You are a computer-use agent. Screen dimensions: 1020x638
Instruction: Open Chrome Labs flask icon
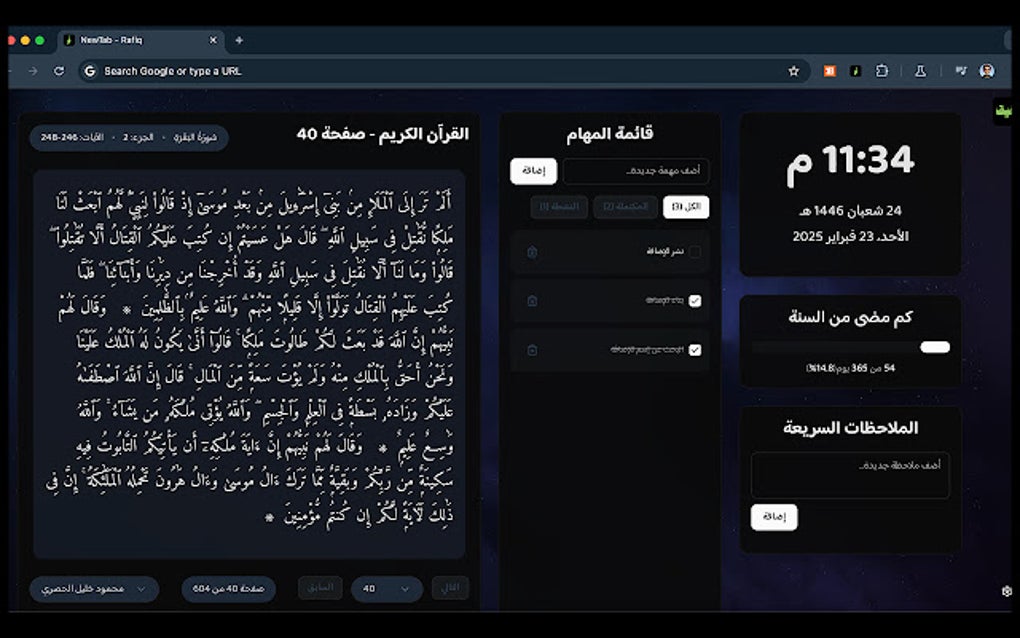pyautogui.click(x=920, y=72)
